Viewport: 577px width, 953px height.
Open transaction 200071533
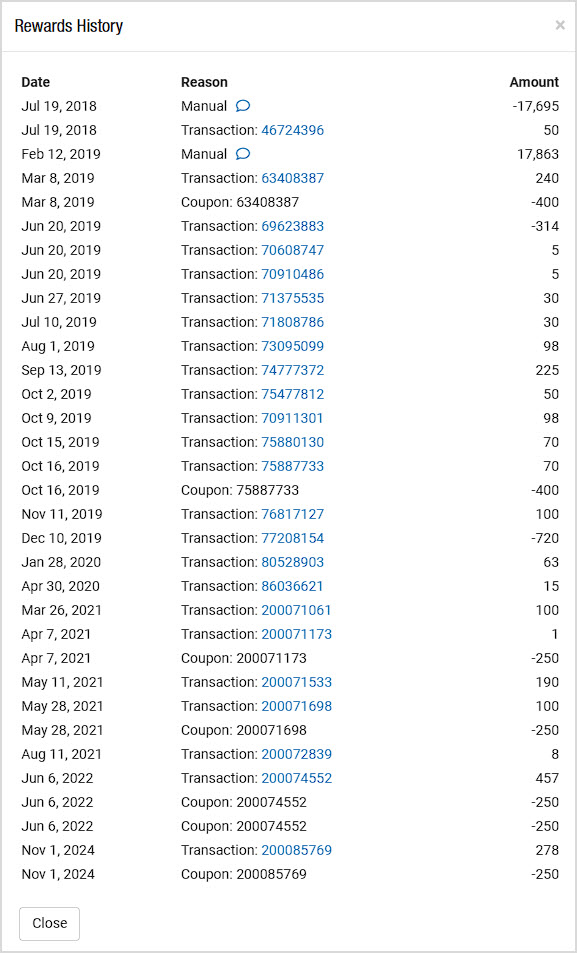point(297,682)
